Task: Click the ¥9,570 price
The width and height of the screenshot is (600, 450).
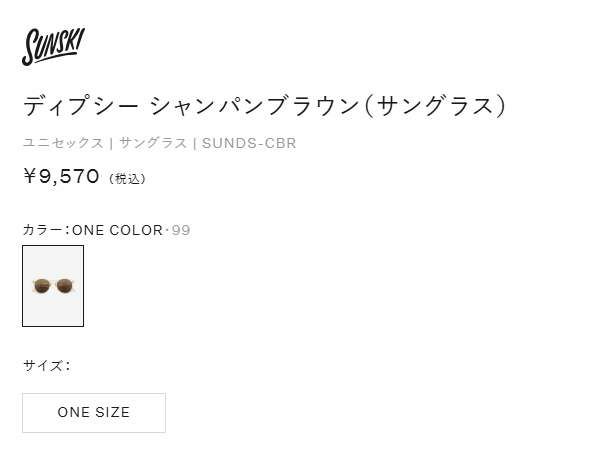Action: 62,177
